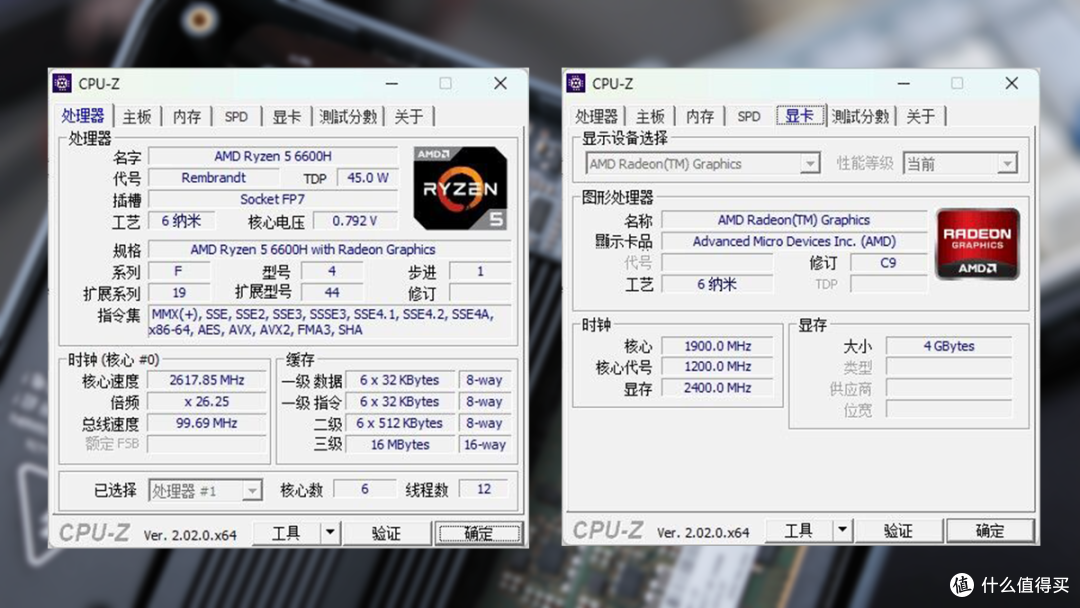Click the 0.792 V core voltage value
This screenshot has height=608, width=1080.
tap(355, 220)
